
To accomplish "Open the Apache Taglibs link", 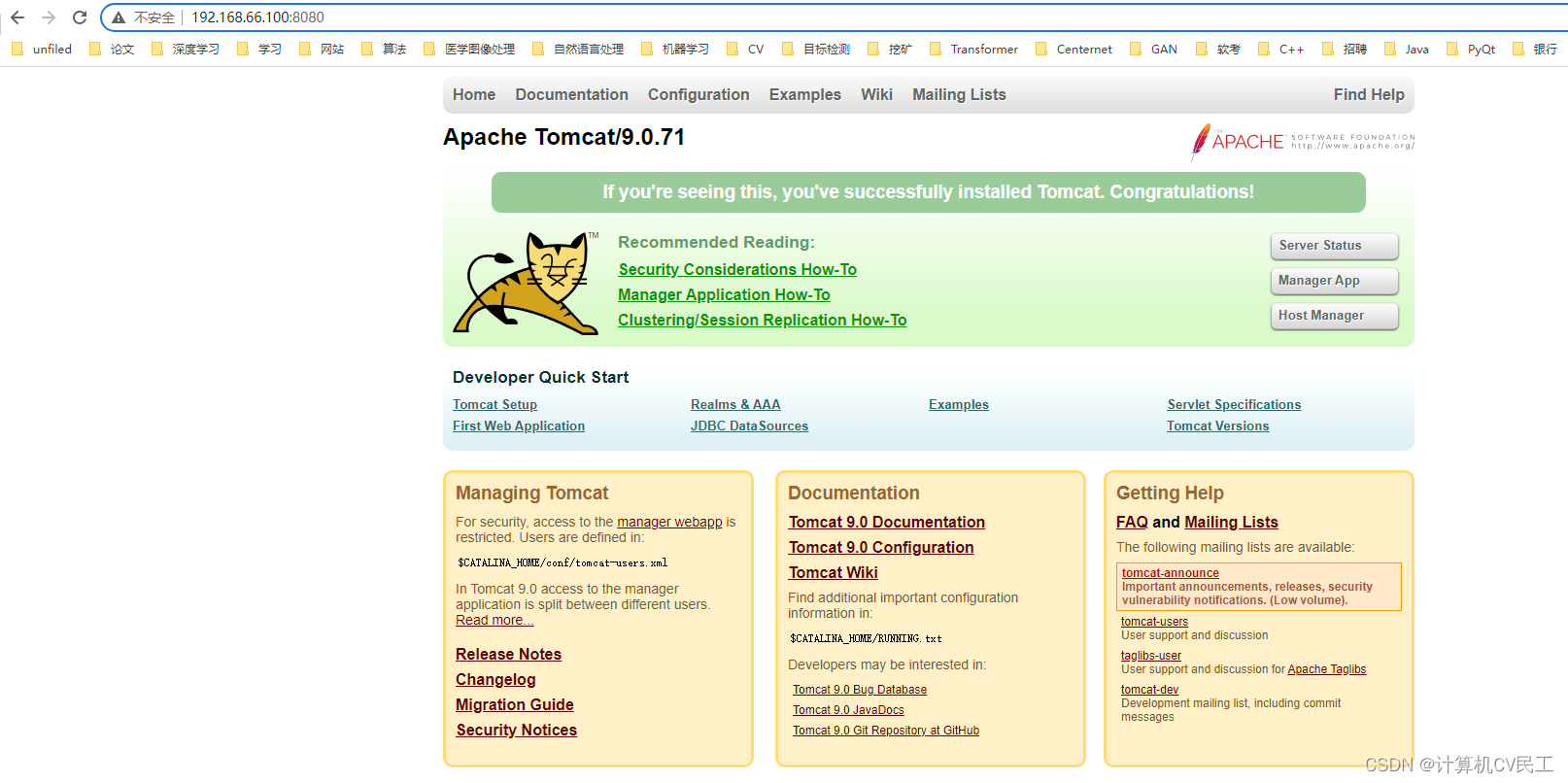I will pyautogui.click(x=1326, y=669).
